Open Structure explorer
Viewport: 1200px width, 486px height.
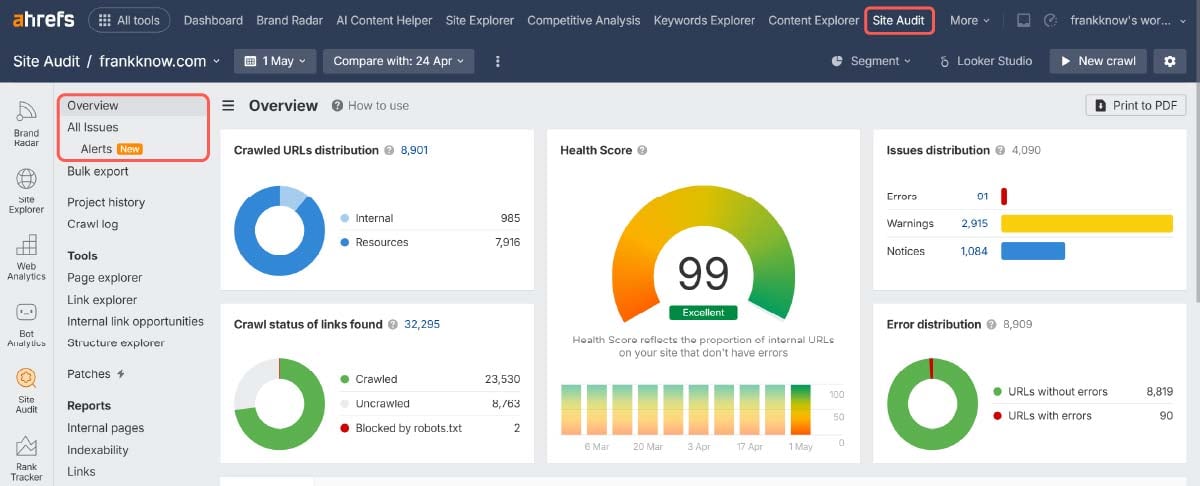116,343
